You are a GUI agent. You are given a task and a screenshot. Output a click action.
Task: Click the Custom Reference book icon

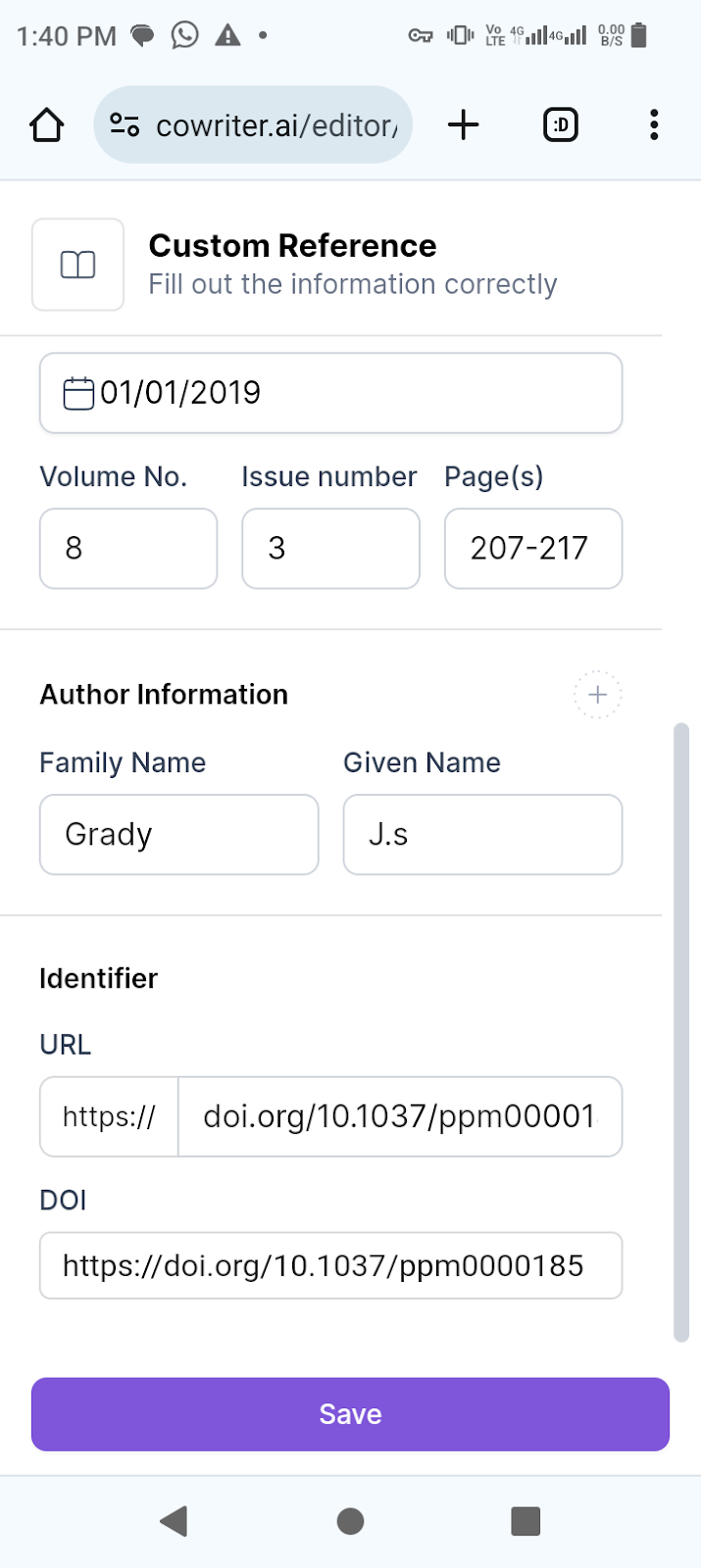coord(77,265)
